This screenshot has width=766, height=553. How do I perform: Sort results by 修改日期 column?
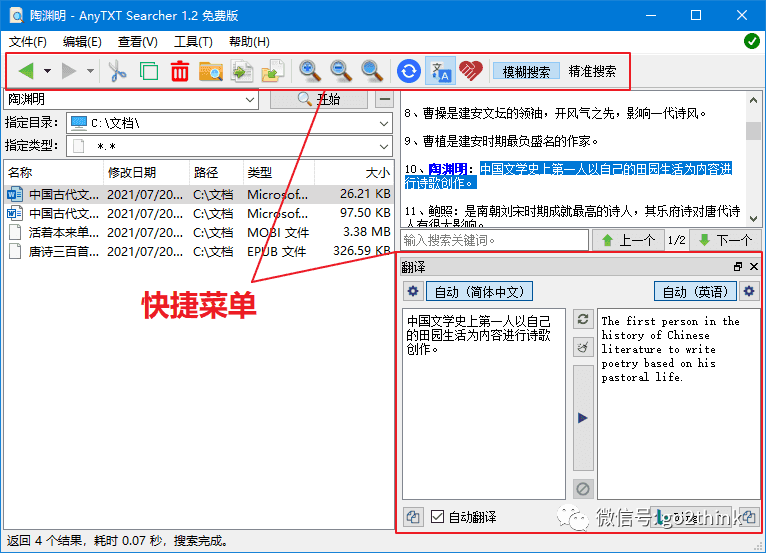(x=146, y=172)
